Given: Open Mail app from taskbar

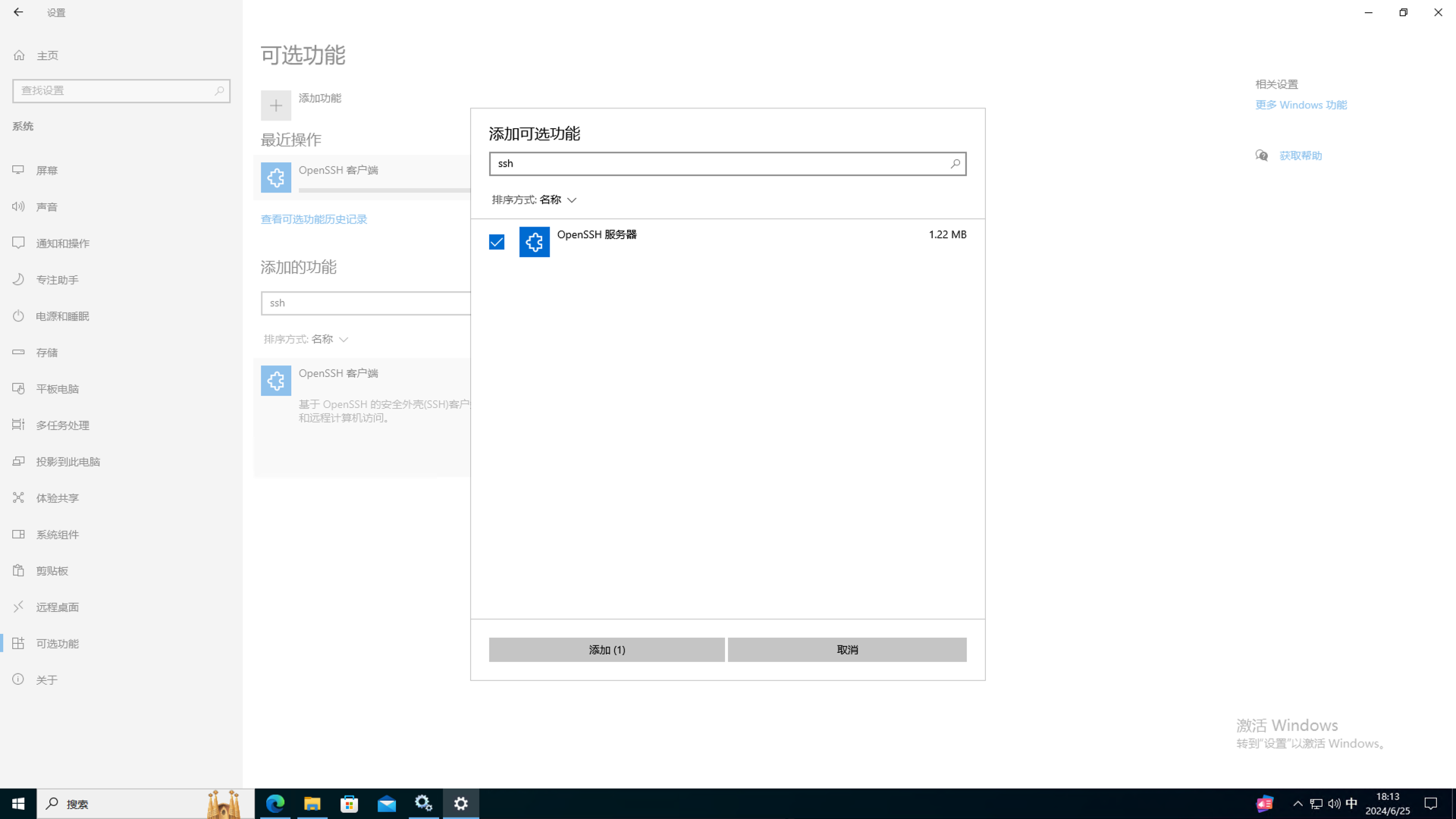Looking at the screenshot, I should [x=387, y=804].
